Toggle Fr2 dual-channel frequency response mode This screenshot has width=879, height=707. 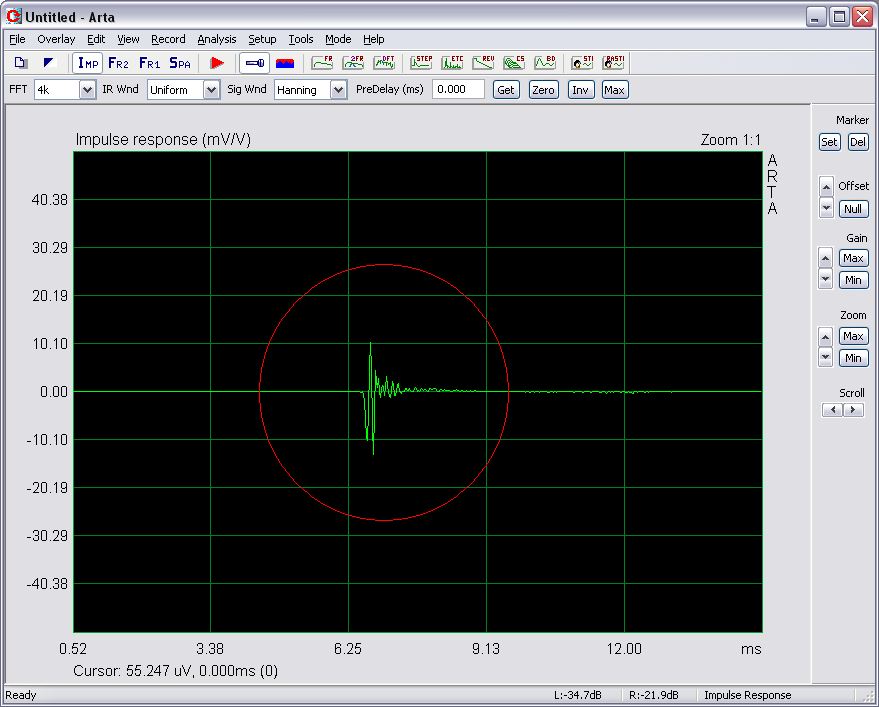(119, 63)
